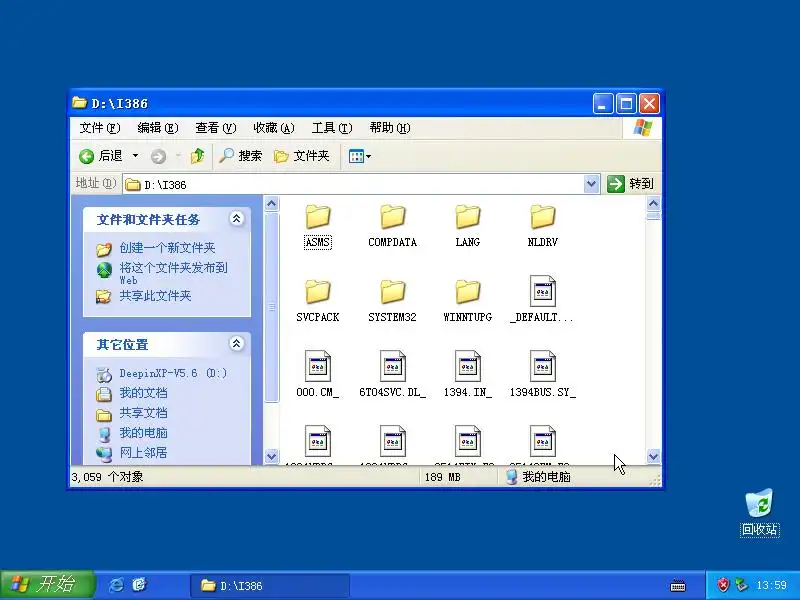Open the Back button history dropdown
800x600 pixels.
pos(135,156)
